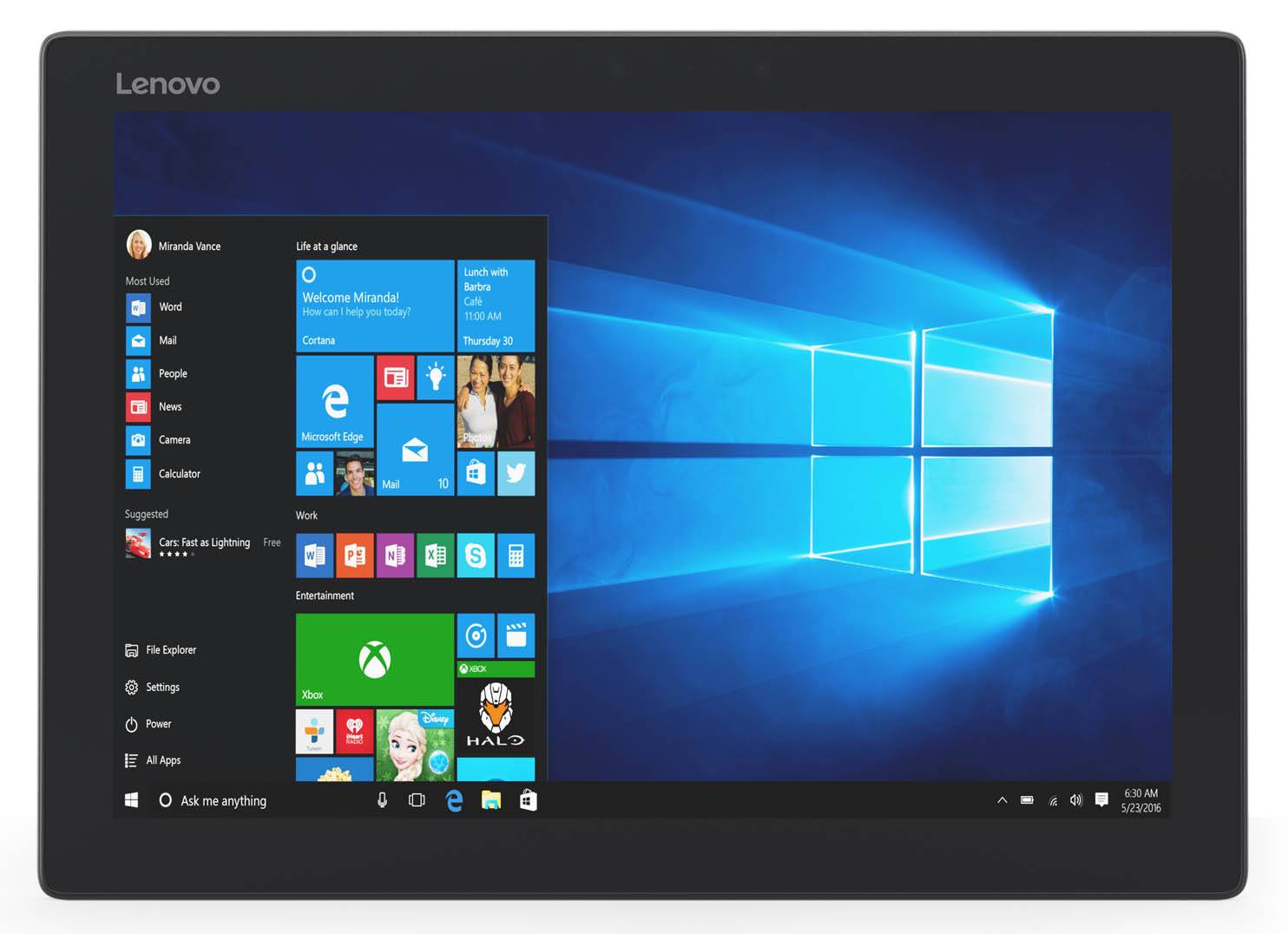Expand the All Apps list

162,760
